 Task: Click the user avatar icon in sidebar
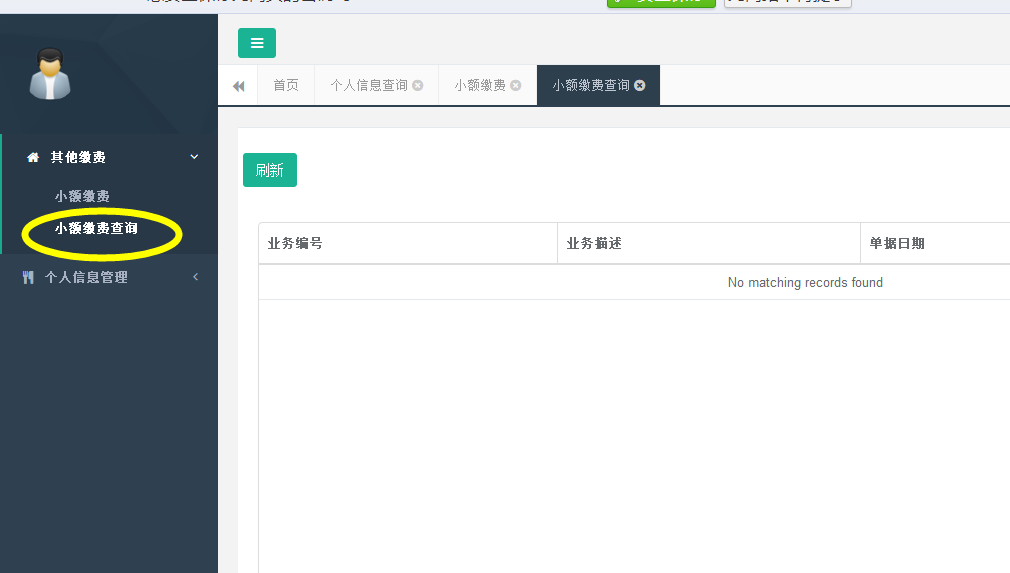[x=49, y=76]
